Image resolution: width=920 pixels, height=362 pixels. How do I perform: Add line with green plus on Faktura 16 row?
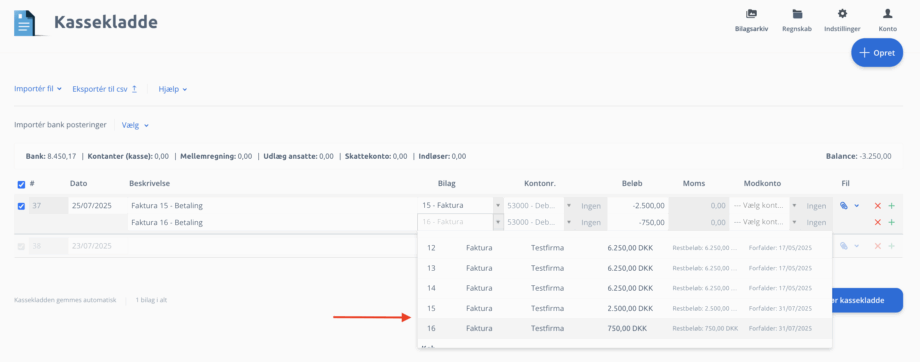(891, 222)
